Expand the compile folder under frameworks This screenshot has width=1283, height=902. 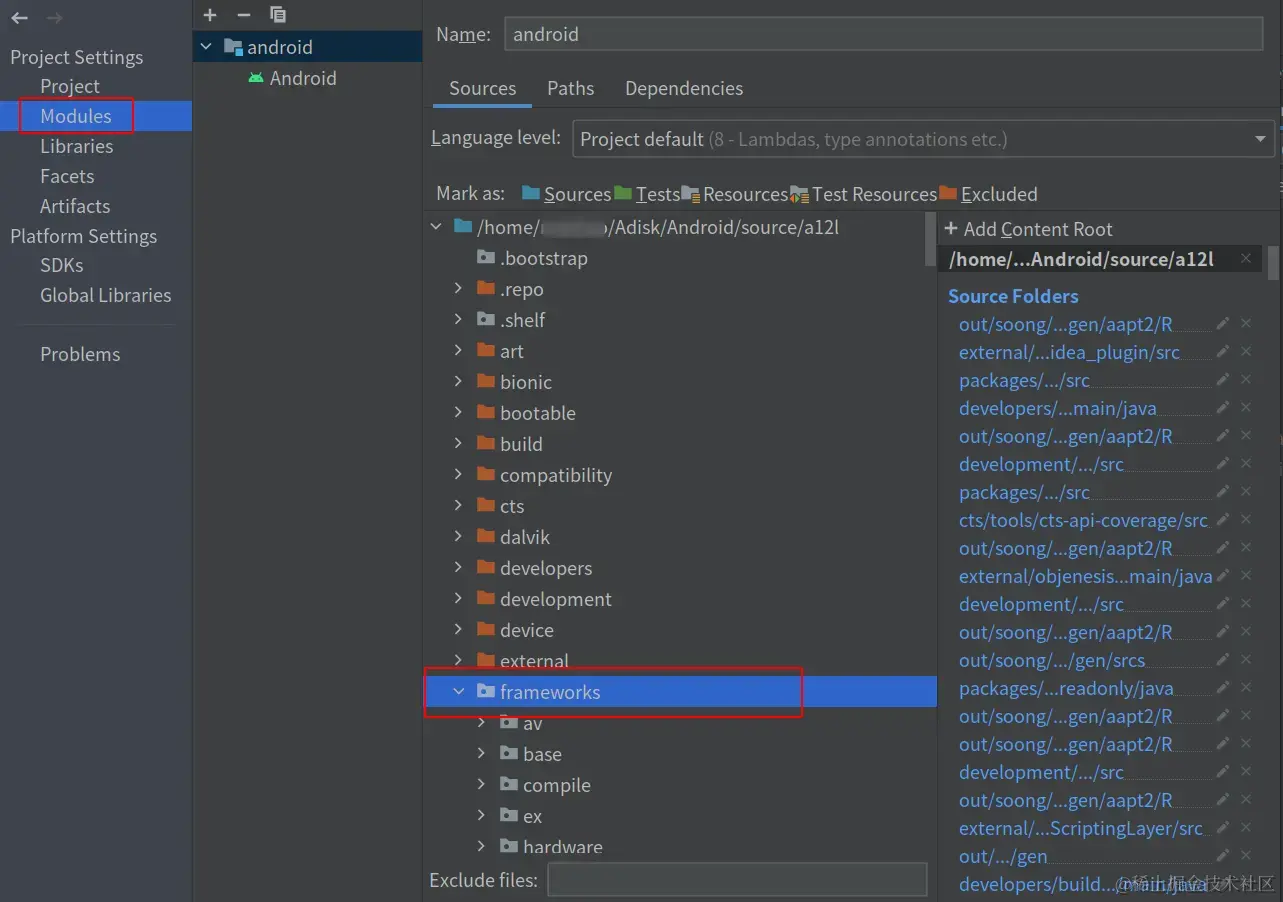tap(481, 785)
